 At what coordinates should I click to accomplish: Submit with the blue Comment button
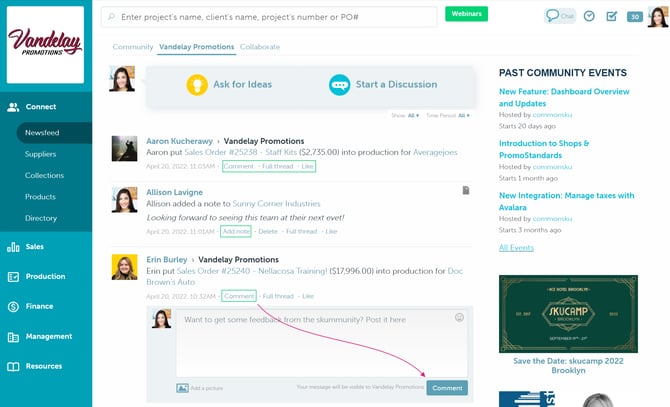click(x=446, y=387)
